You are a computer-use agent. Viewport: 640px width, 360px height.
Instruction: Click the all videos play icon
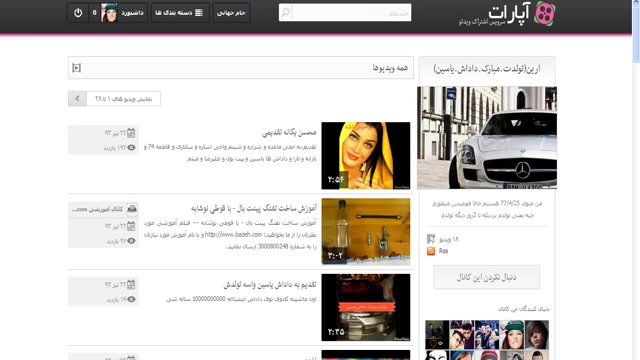[77, 68]
